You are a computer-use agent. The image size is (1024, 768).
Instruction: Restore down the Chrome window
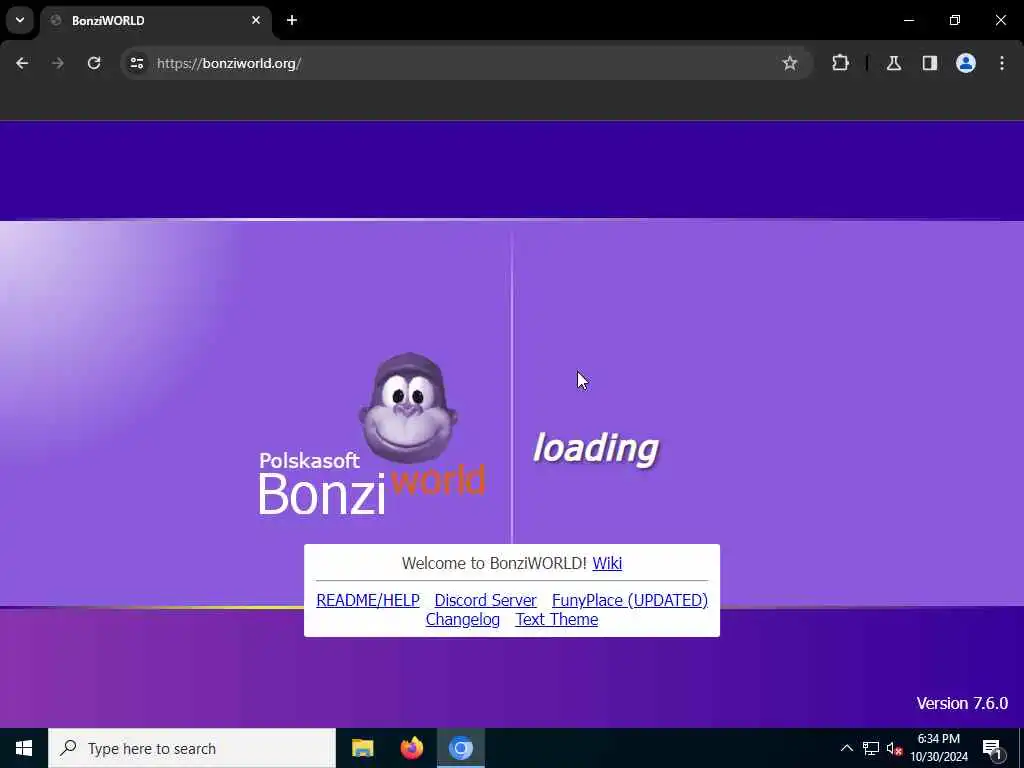955,20
